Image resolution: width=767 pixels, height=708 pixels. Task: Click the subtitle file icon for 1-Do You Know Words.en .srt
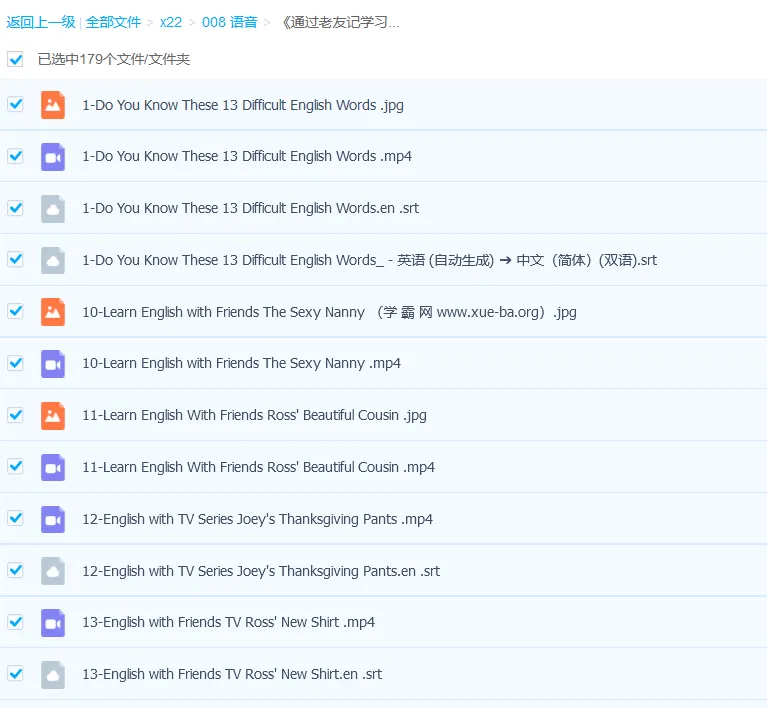(53, 208)
